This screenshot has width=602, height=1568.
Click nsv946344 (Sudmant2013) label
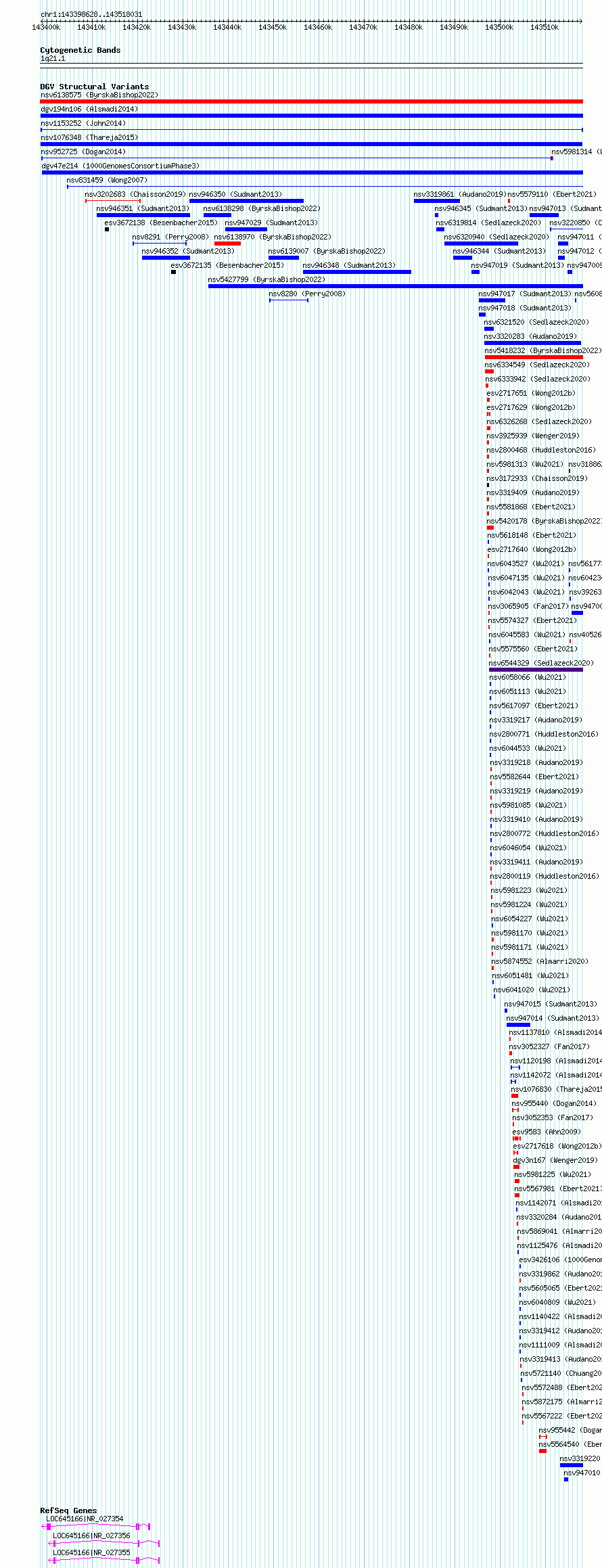coord(499,251)
